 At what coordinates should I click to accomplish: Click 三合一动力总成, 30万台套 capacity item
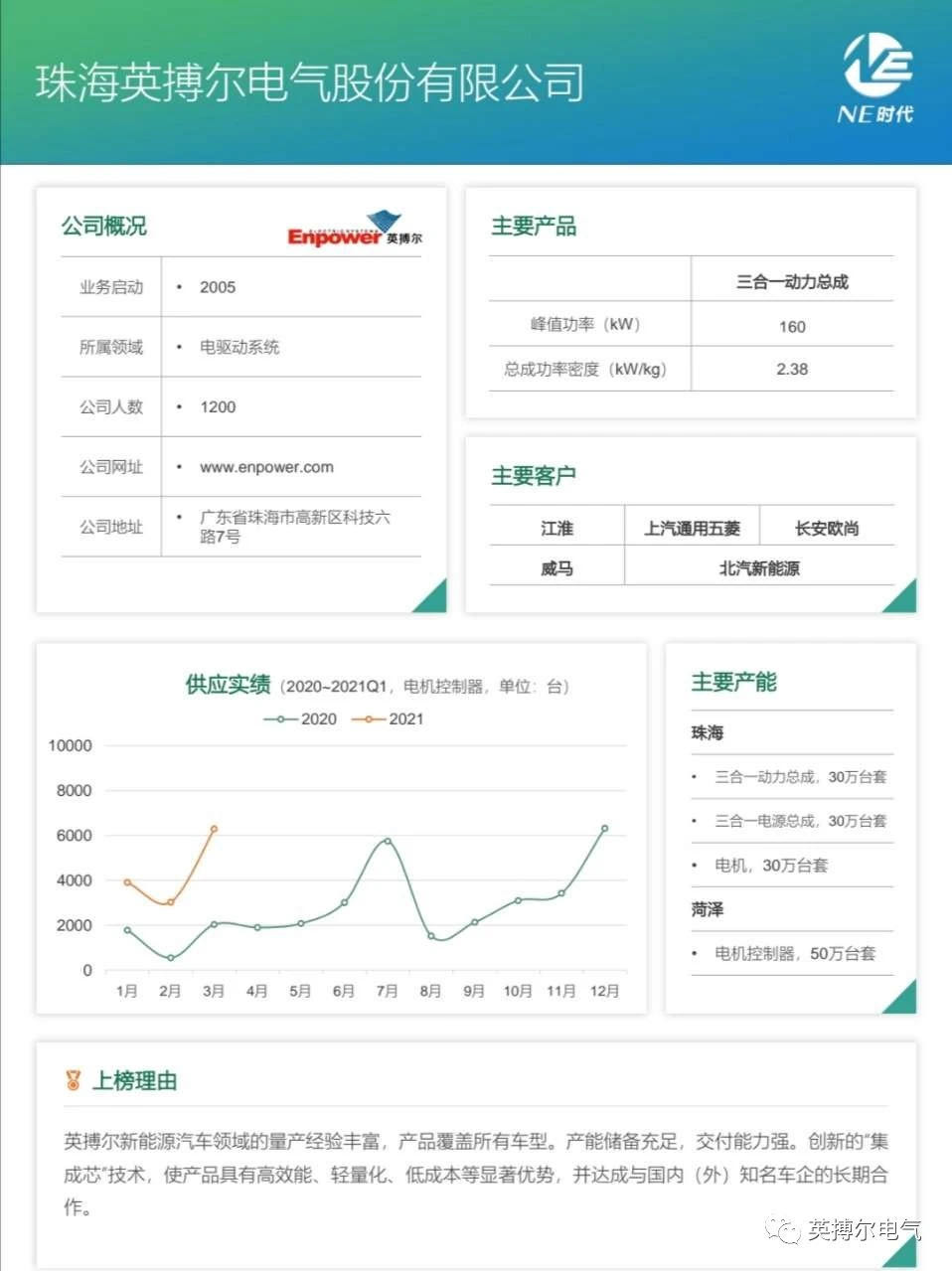coord(800,777)
